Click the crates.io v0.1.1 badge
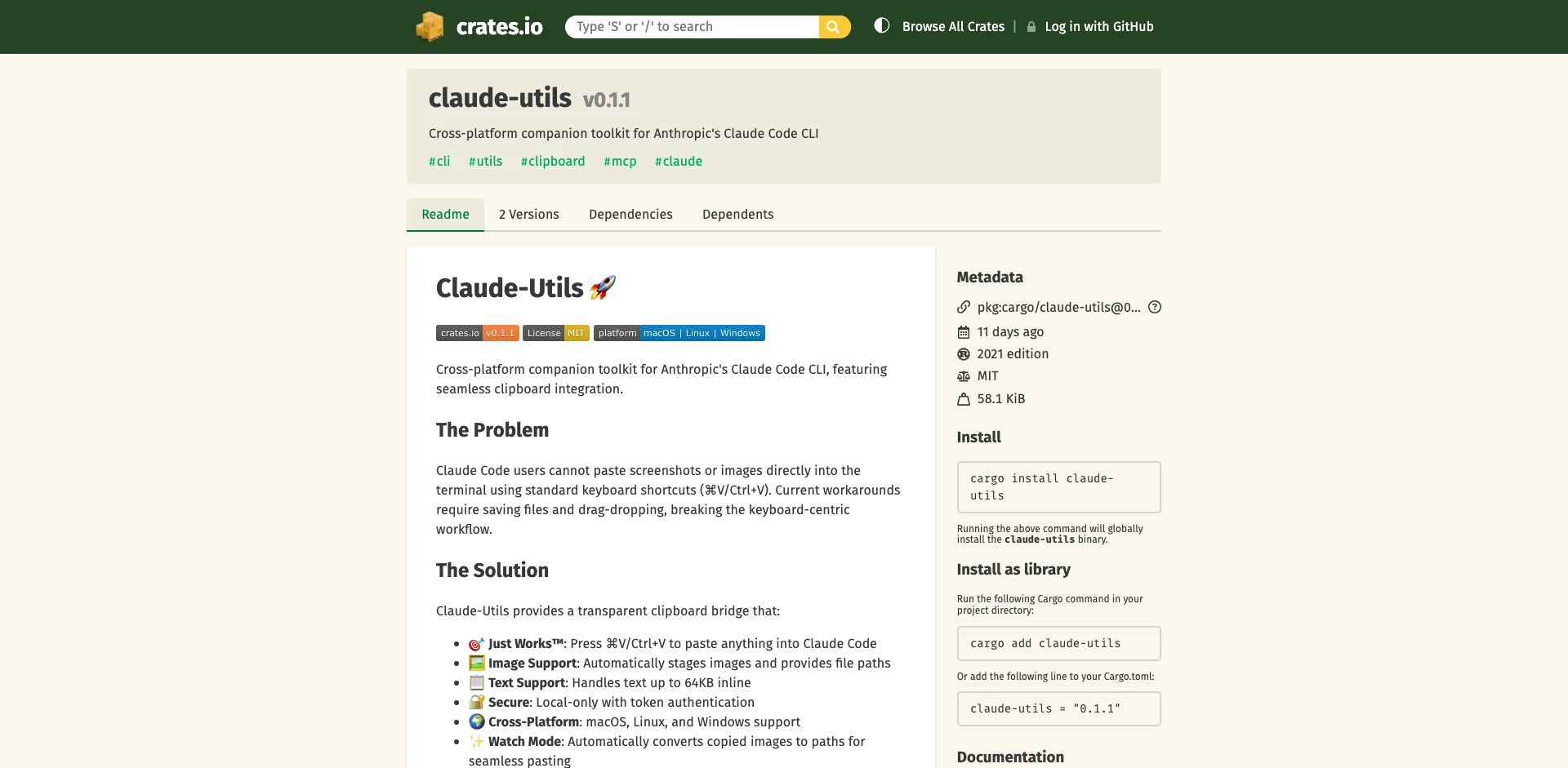This screenshot has width=1568, height=768. point(477,333)
